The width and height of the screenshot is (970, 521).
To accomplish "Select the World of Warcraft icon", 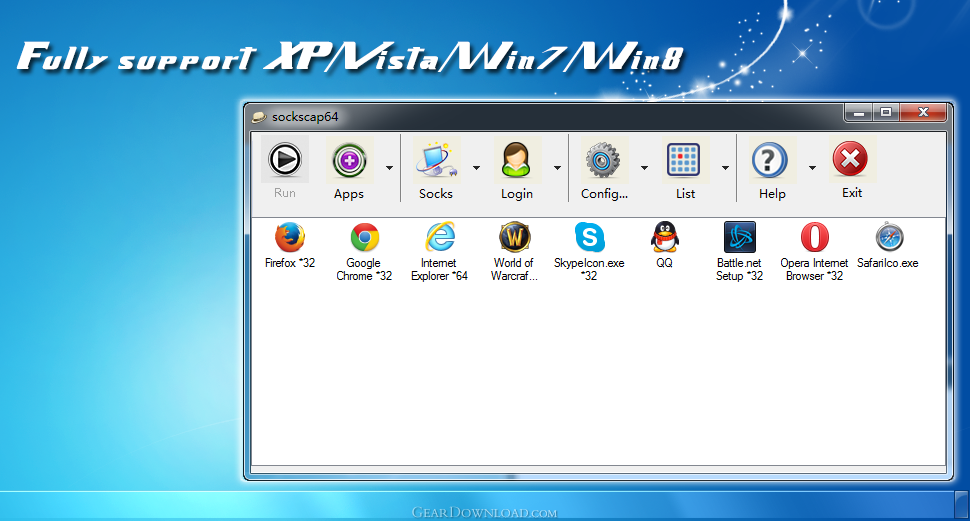I will (x=514, y=237).
